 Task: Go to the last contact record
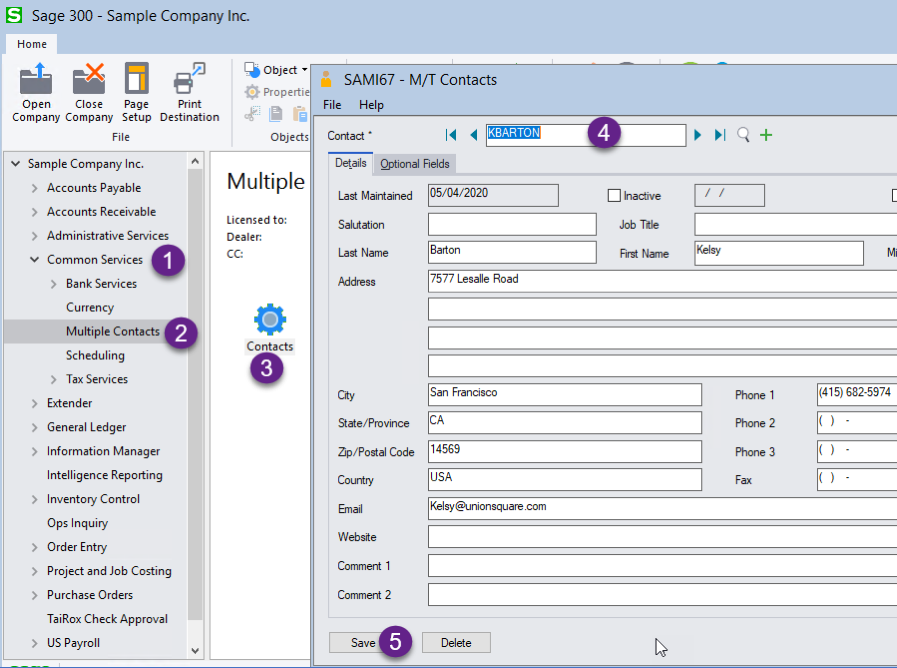720,135
